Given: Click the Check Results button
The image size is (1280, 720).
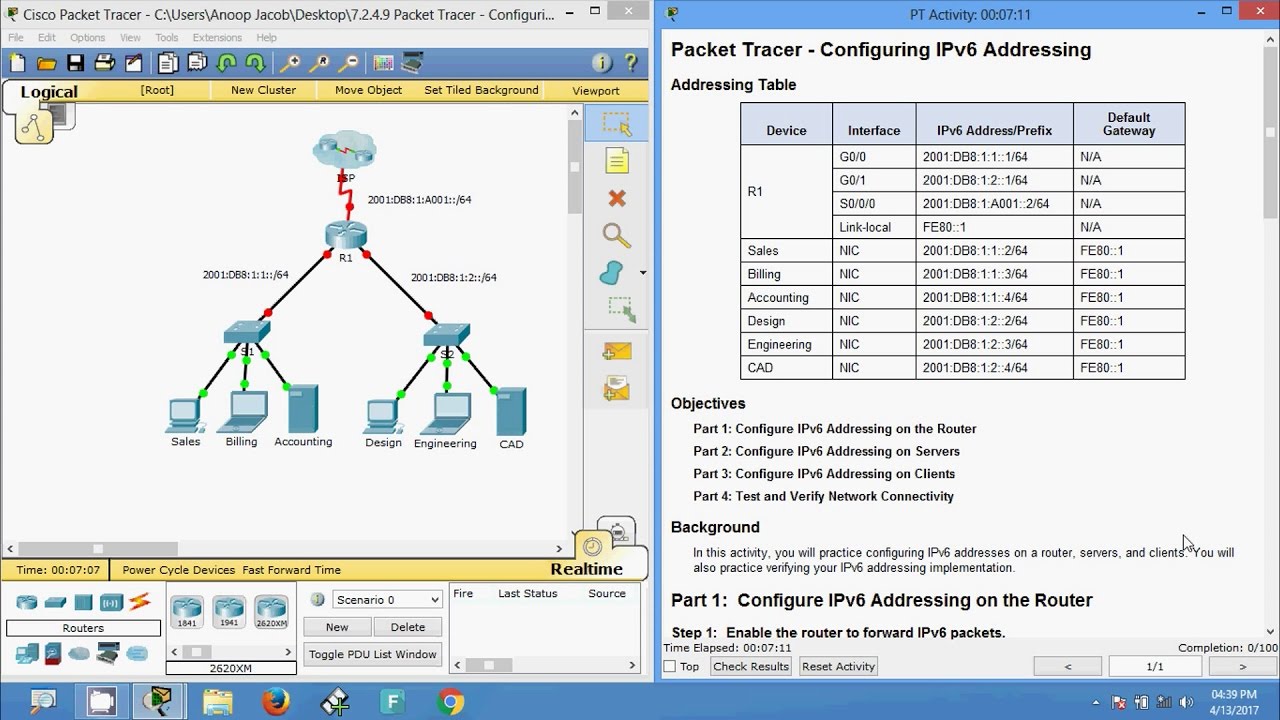Looking at the screenshot, I should 751,666.
